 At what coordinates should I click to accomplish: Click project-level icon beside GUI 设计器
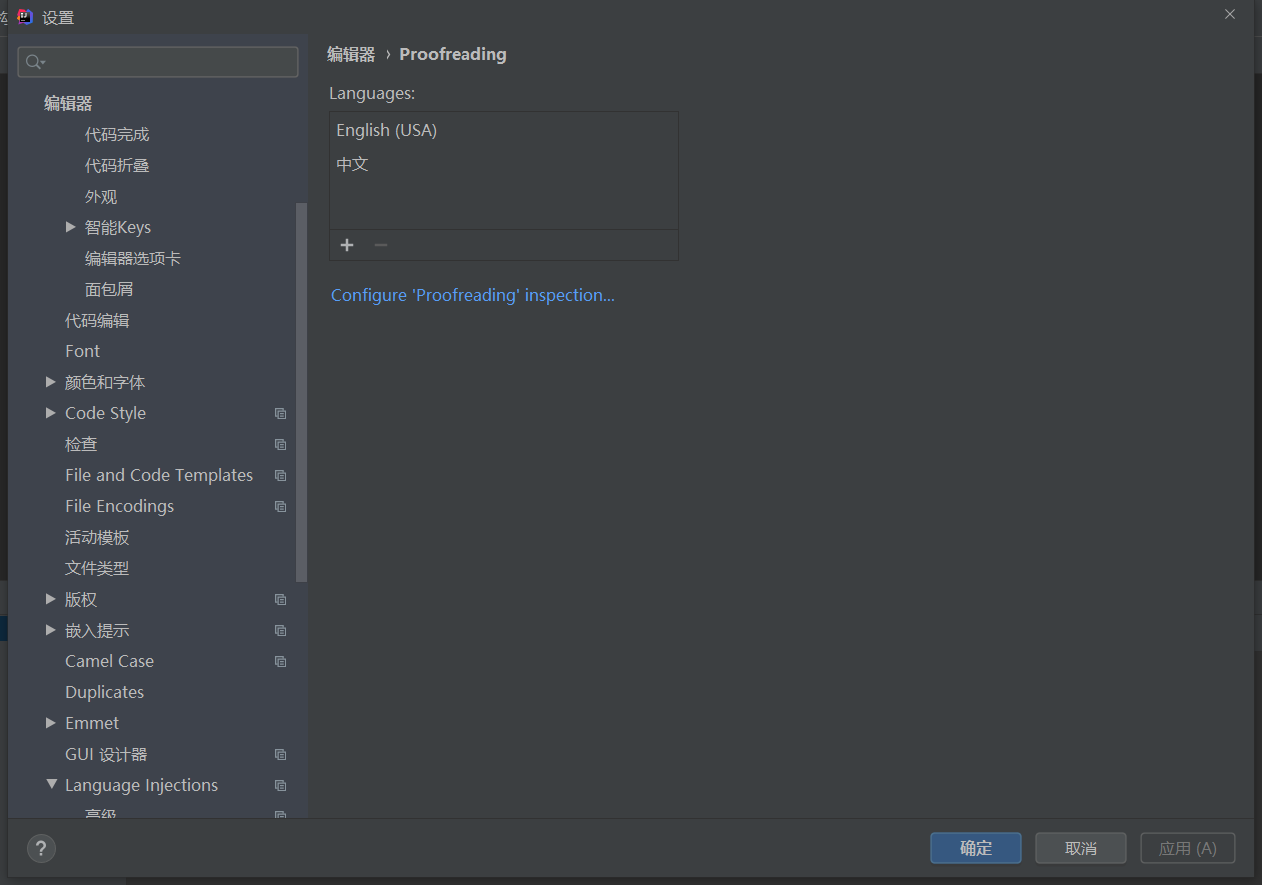click(281, 755)
